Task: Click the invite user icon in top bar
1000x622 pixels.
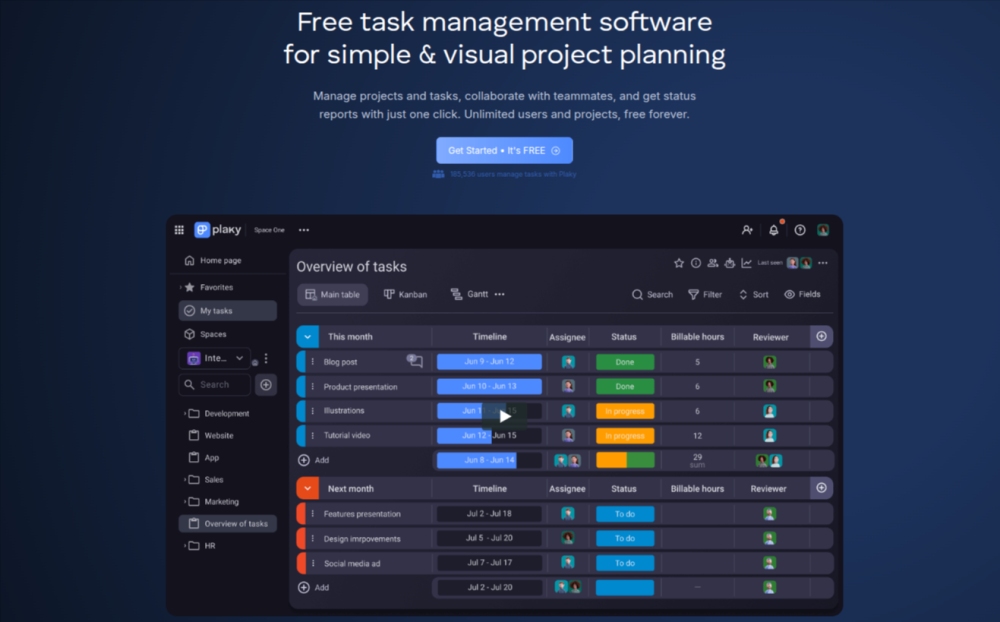Action: 747,230
